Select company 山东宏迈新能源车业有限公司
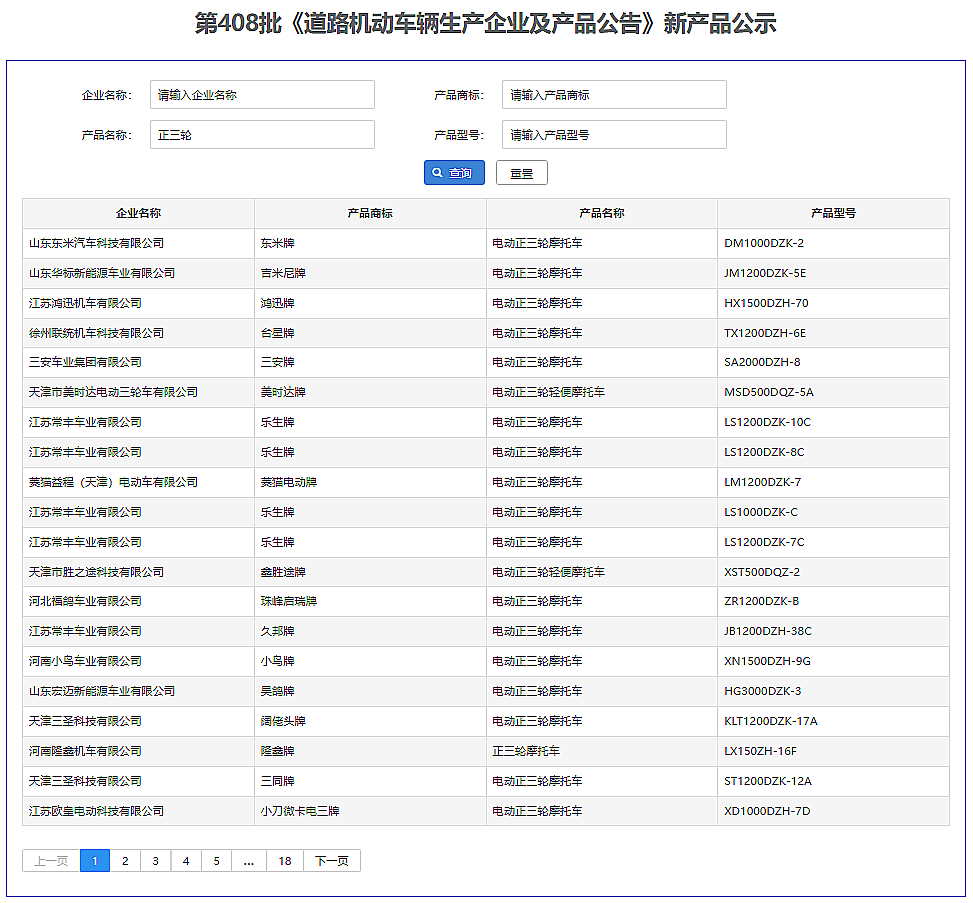Viewport: 973px width, 903px height. (102, 691)
